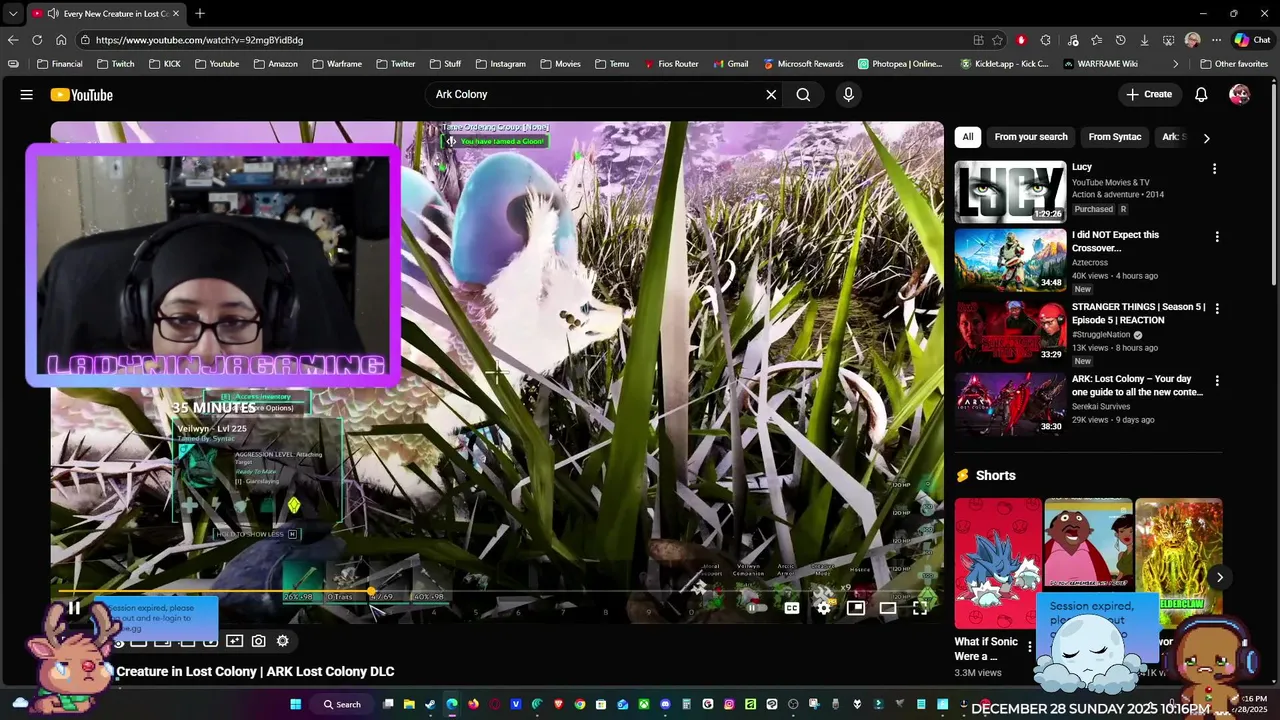The height and width of the screenshot is (720, 1280).
Task: Open ARK: Lost Colony day one guide
Action: tap(1010, 404)
